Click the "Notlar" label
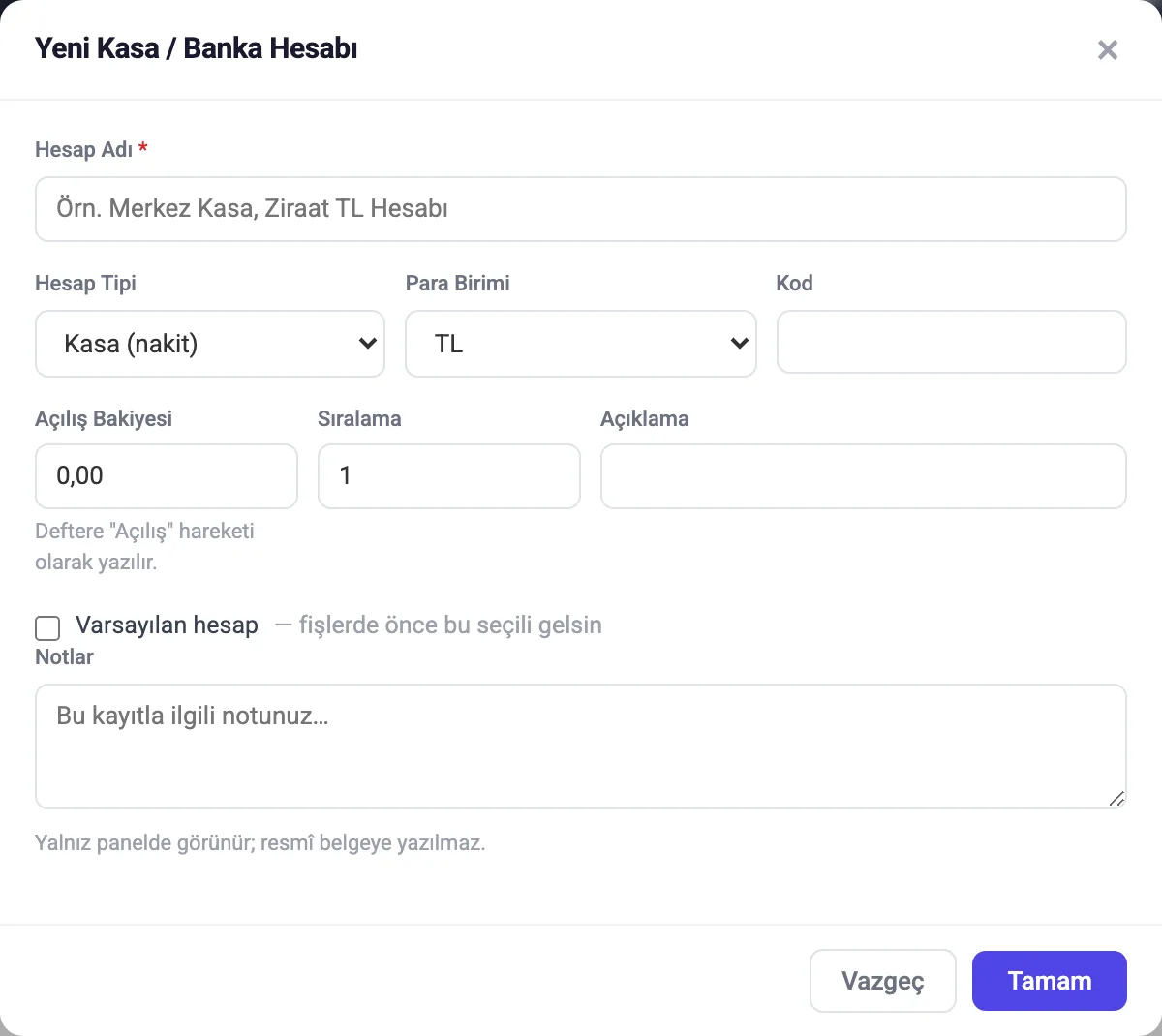 click(x=64, y=656)
